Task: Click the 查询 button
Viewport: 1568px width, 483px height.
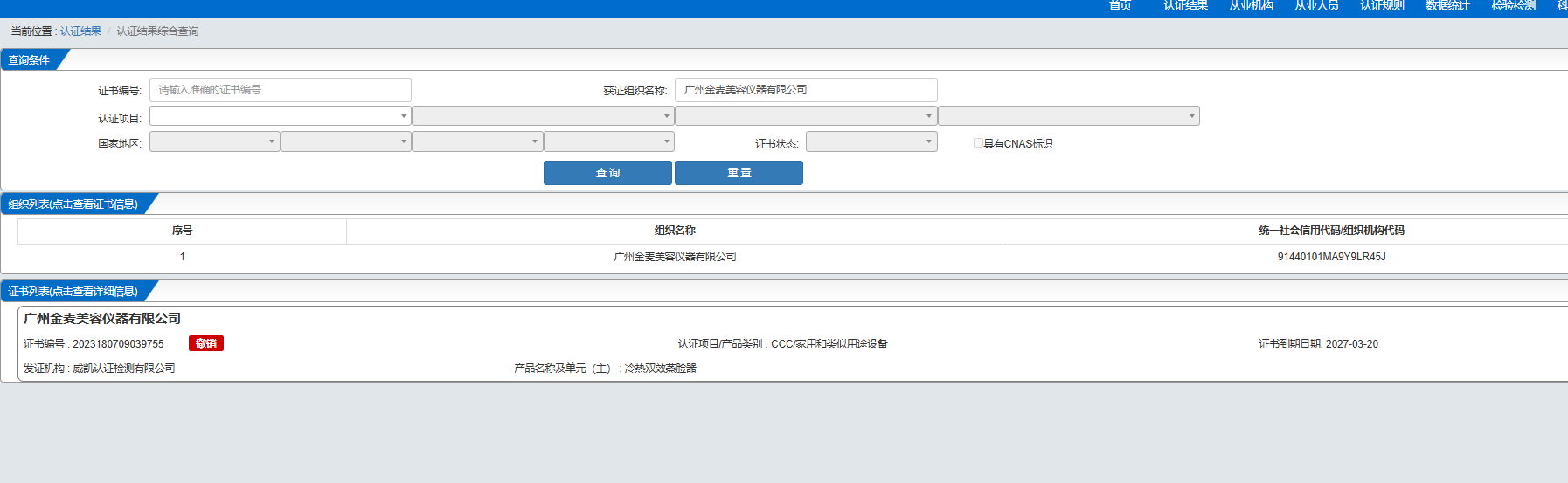Action: [607, 173]
